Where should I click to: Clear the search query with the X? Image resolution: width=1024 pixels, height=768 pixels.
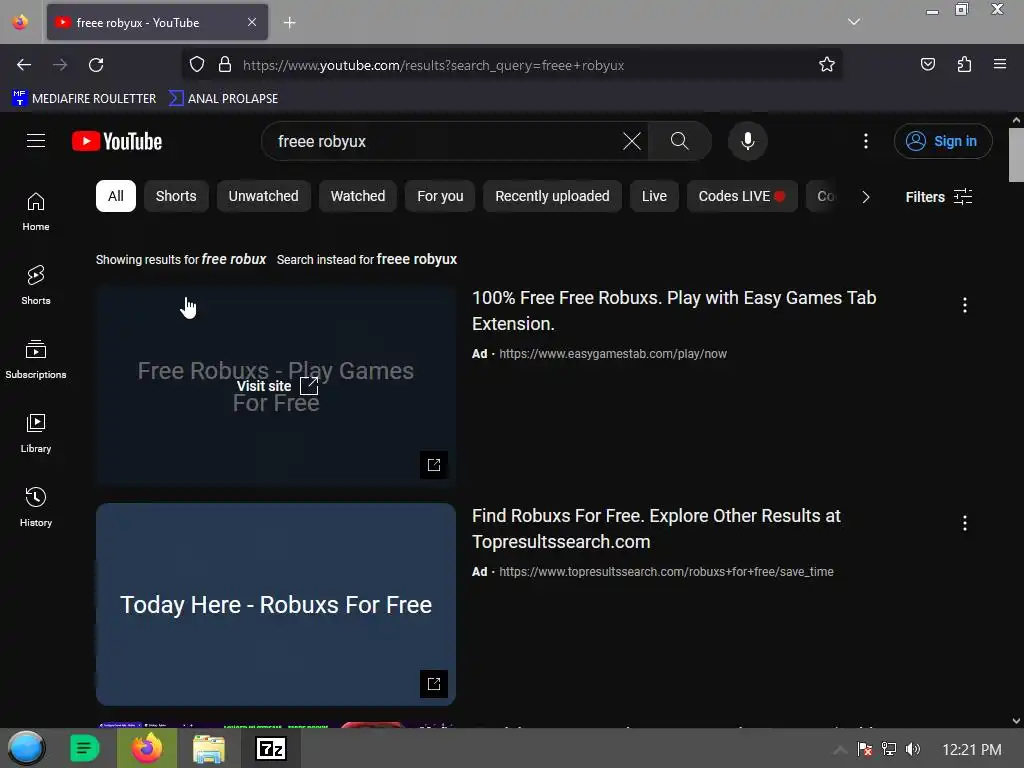[x=632, y=141]
